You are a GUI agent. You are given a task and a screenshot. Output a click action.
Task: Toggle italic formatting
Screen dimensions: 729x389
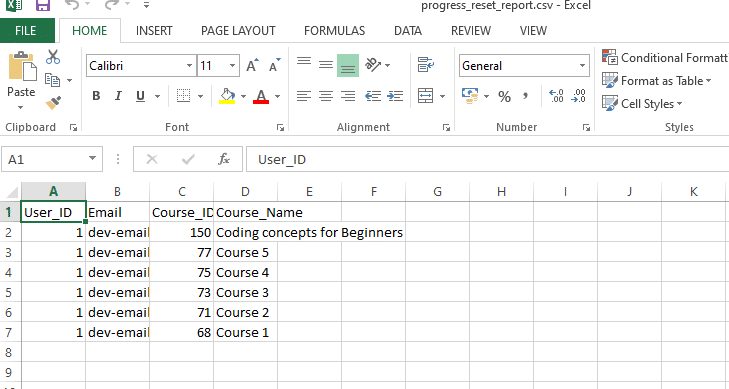point(118,96)
